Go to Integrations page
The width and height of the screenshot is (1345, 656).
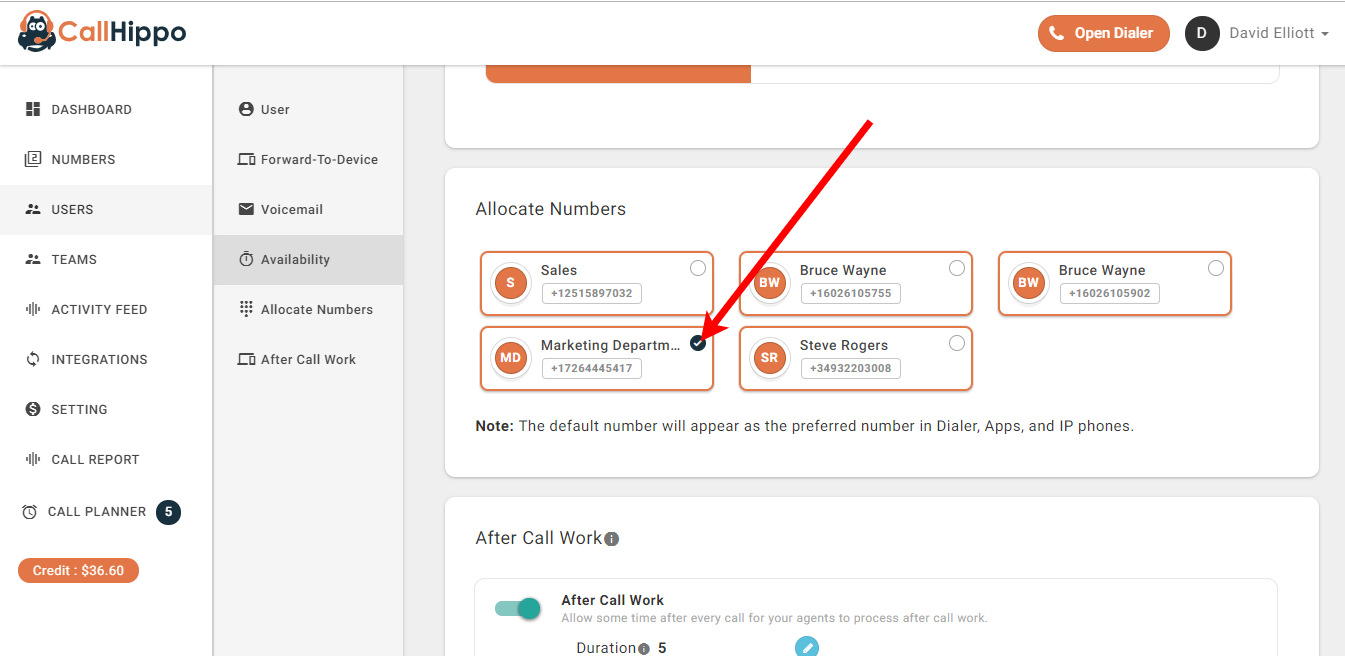[x=106, y=359]
